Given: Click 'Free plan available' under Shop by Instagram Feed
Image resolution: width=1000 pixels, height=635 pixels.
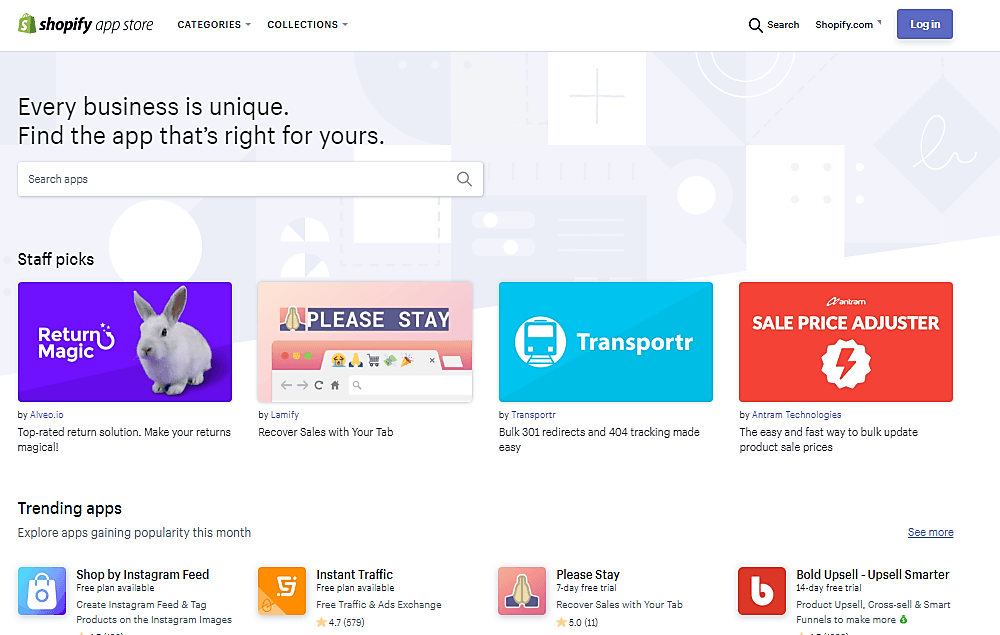Looking at the screenshot, I should point(115,588).
